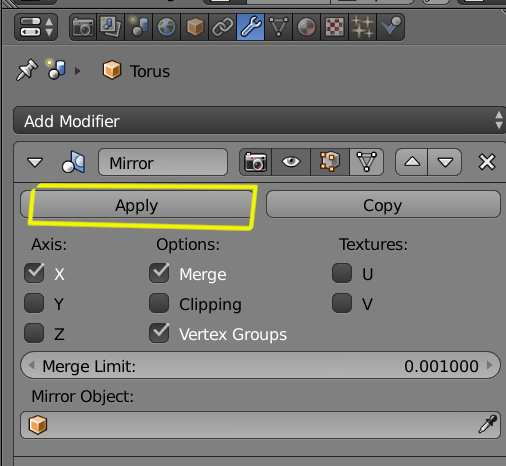Open Texture checkerboard properties tab
The image size is (506, 466).
334,27
